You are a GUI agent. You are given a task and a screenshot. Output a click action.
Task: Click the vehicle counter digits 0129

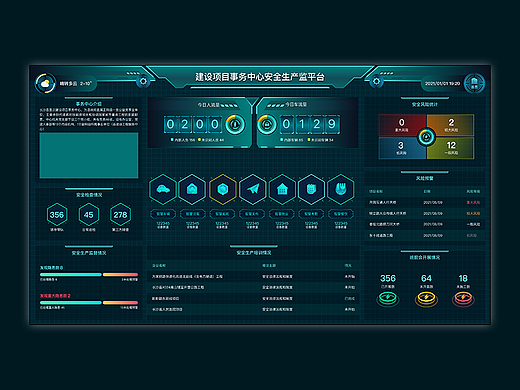click(x=310, y=124)
